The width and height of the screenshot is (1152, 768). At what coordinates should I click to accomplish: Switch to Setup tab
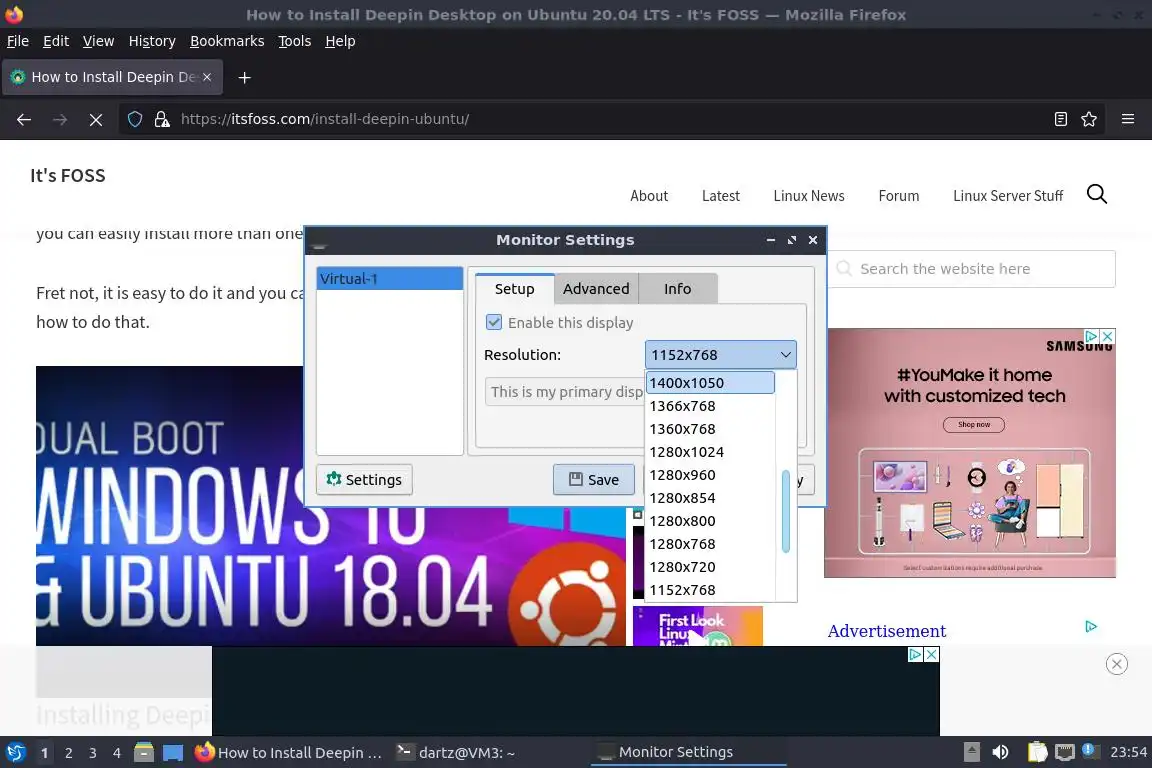514,288
